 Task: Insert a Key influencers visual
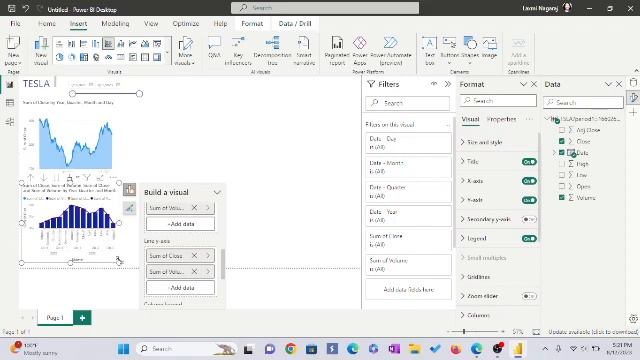238,51
